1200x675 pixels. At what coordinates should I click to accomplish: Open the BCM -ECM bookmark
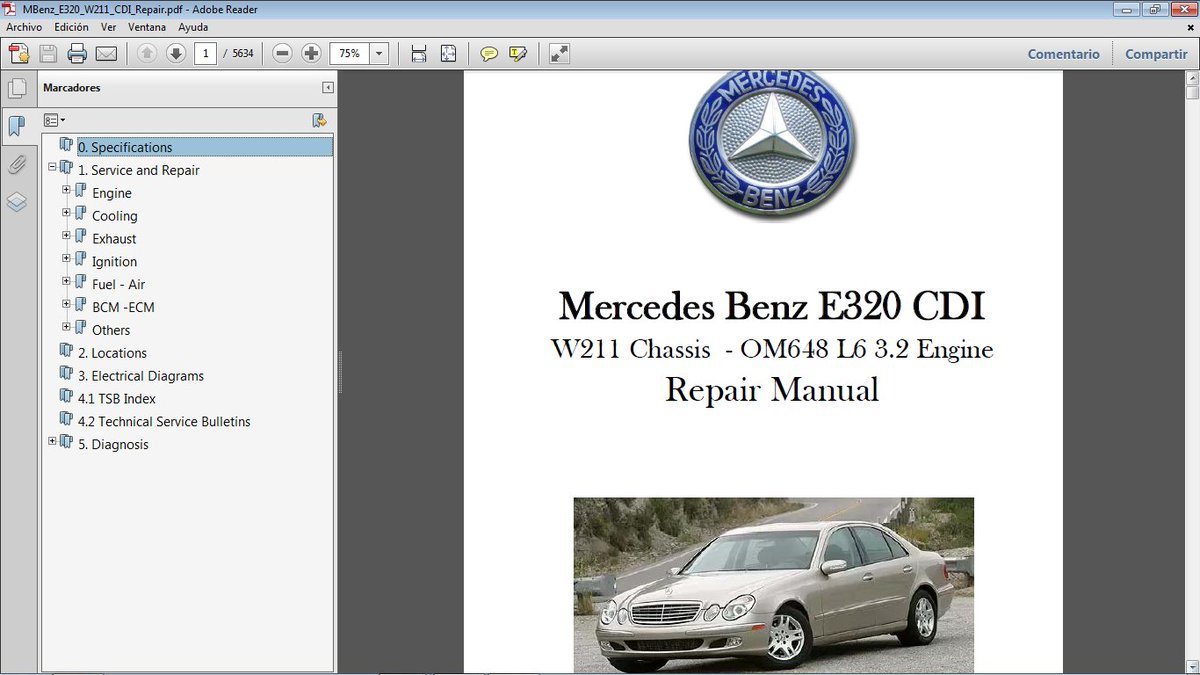[x=123, y=308]
